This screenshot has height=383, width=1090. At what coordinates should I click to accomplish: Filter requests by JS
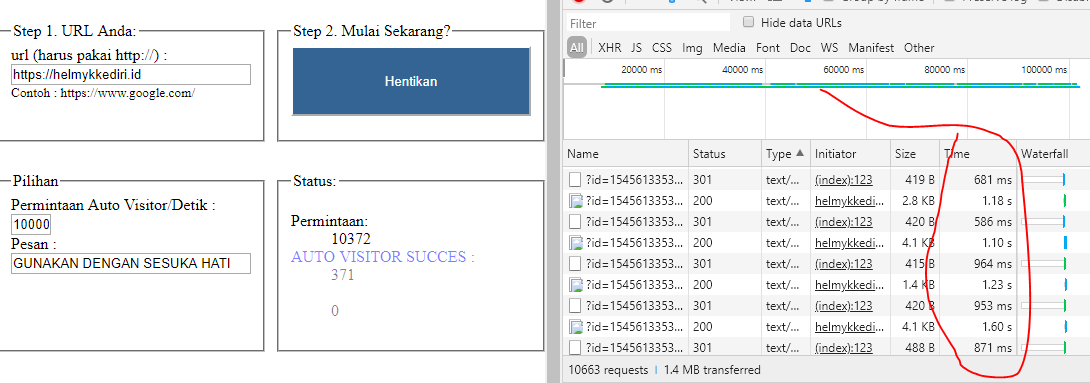point(637,48)
